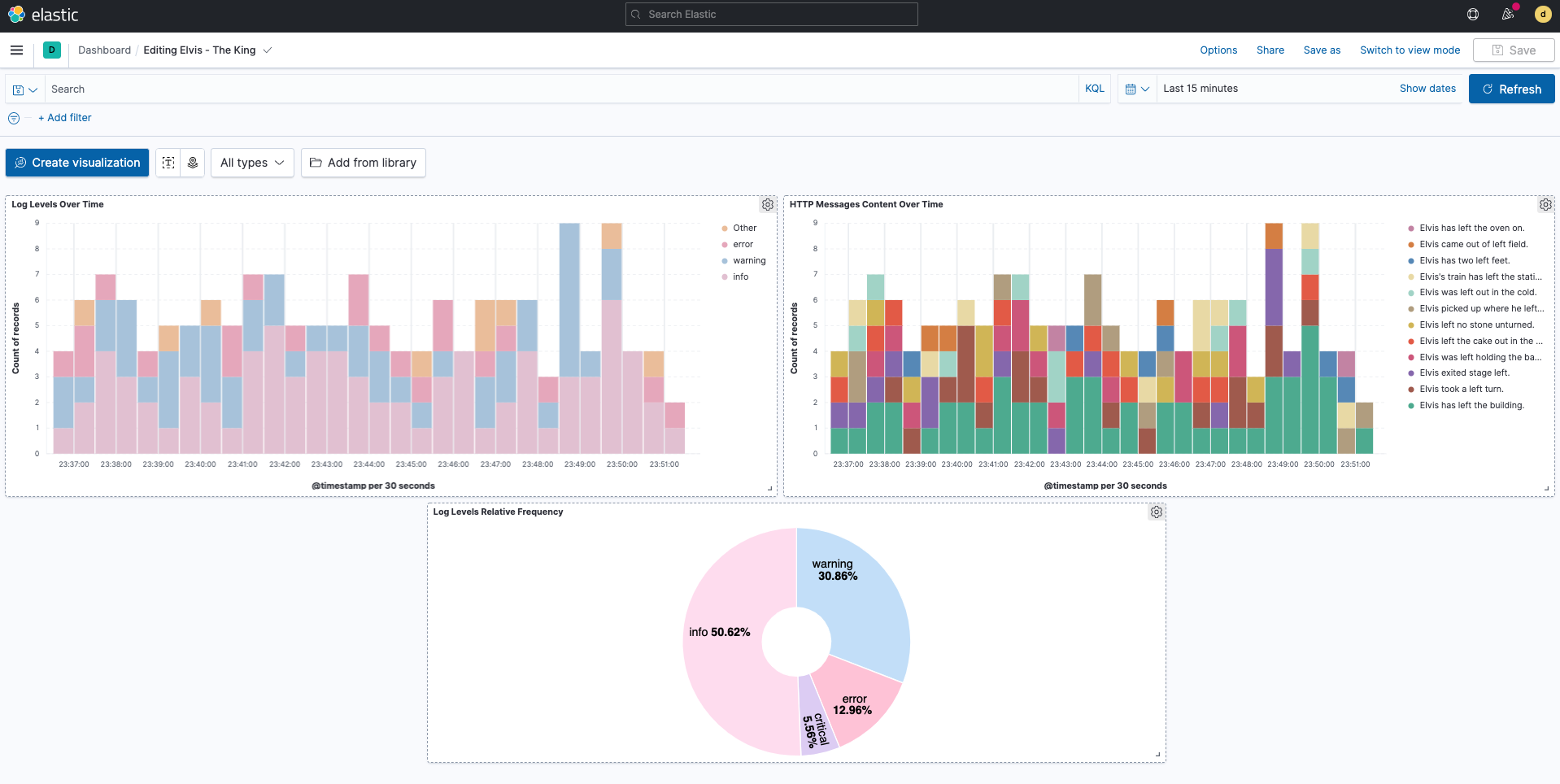This screenshot has height=784, width=1560.
Task: Open filter settings icon left of Add filter
Action: click(x=13, y=118)
